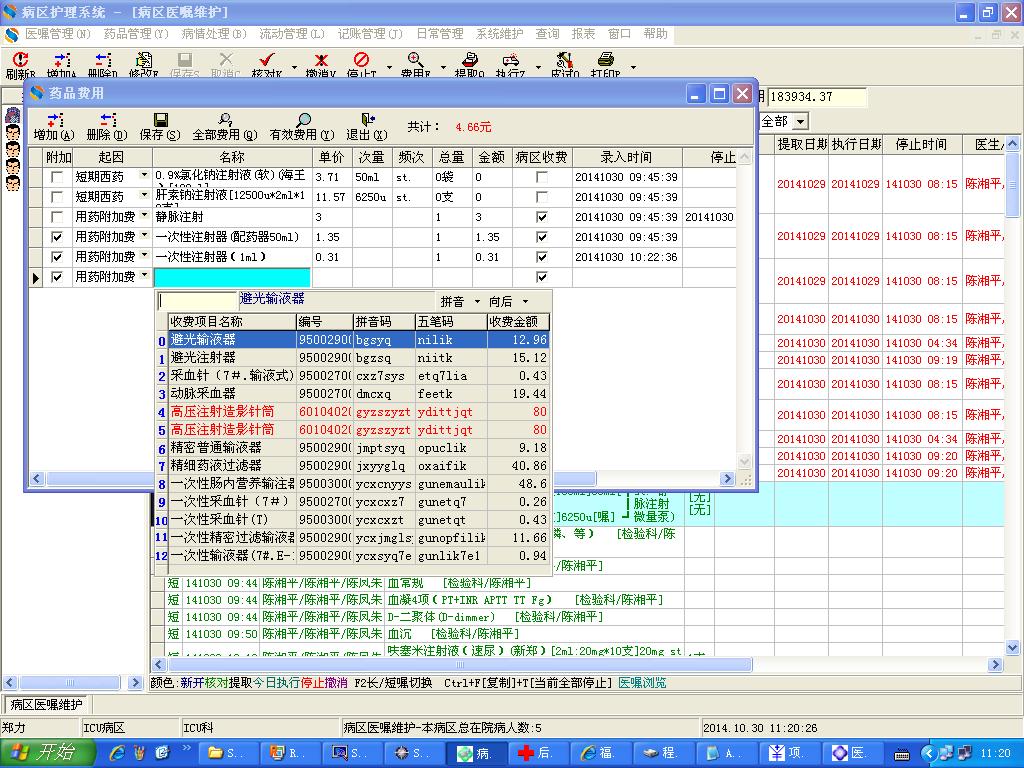The height and width of the screenshot is (768, 1024).
Task: Open the 记账管理(J) menu
Action: (x=370, y=34)
